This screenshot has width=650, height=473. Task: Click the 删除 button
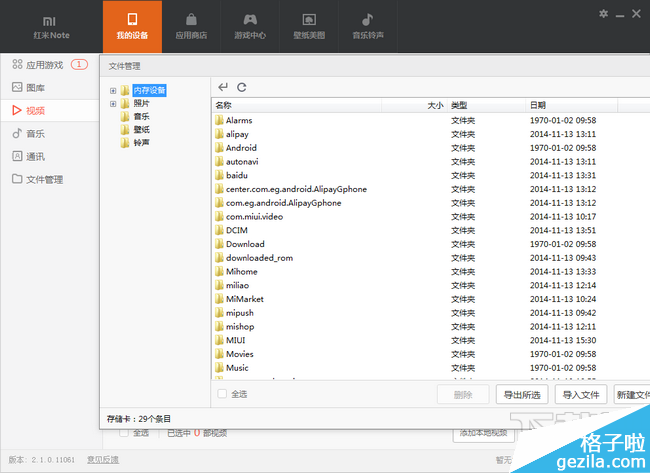[x=463, y=395]
